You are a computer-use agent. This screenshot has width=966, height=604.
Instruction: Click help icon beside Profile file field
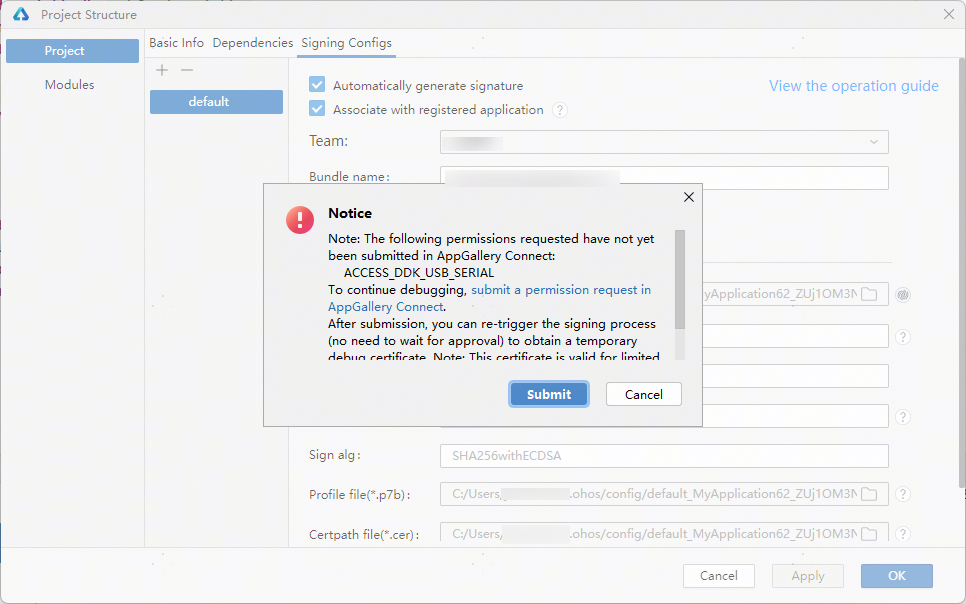pos(903,494)
